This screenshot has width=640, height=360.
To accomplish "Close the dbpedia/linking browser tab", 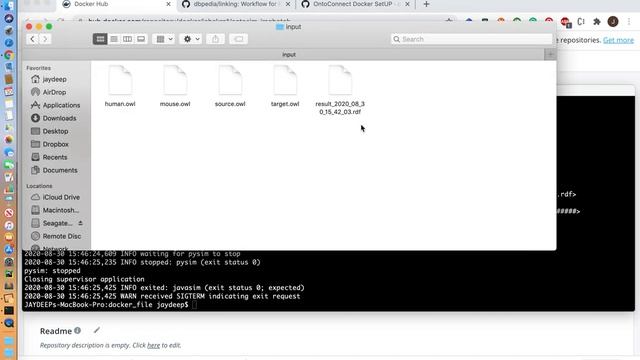I will point(288,4).
